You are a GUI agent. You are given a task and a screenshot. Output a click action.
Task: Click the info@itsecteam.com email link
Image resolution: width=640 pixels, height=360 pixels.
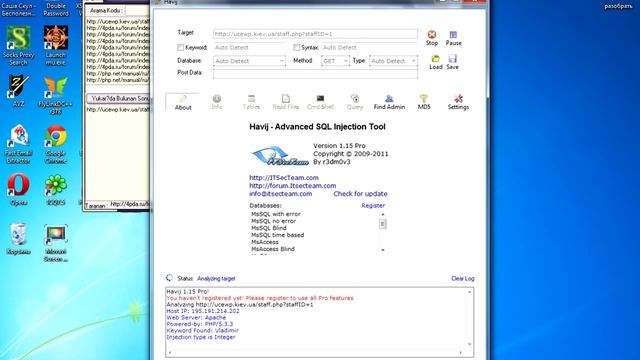(x=281, y=194)
